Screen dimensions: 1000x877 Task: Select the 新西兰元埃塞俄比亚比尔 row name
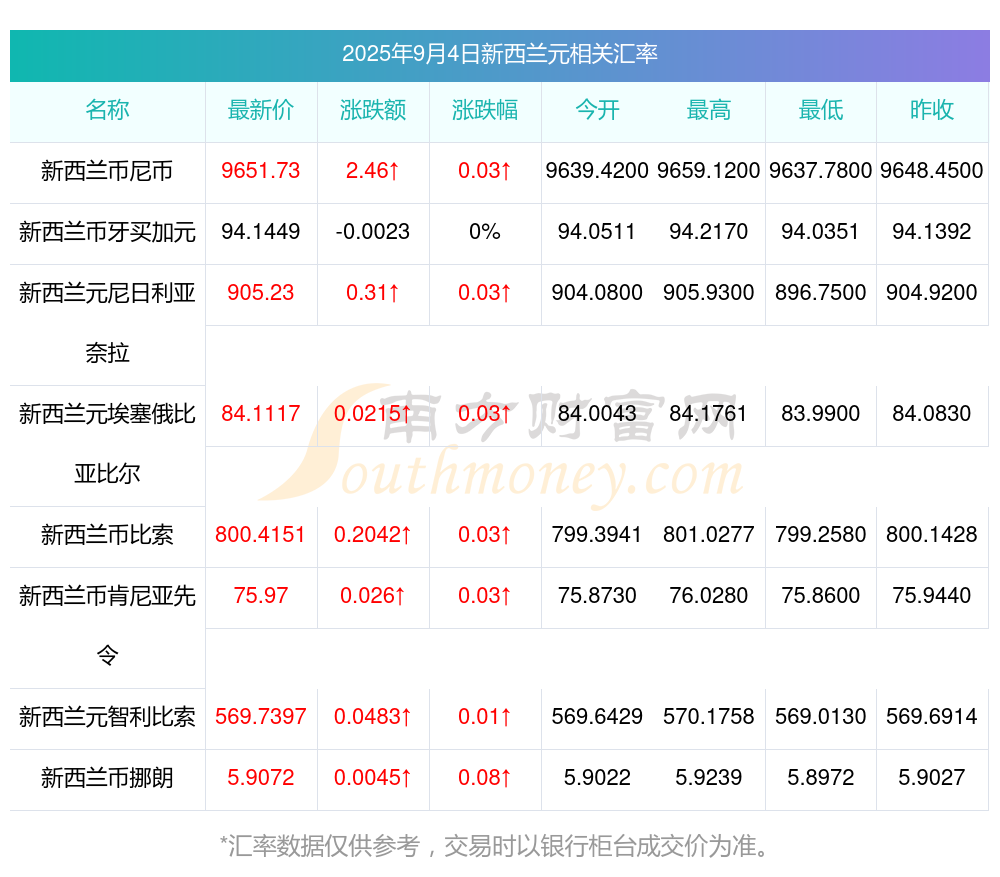(107, 444)
